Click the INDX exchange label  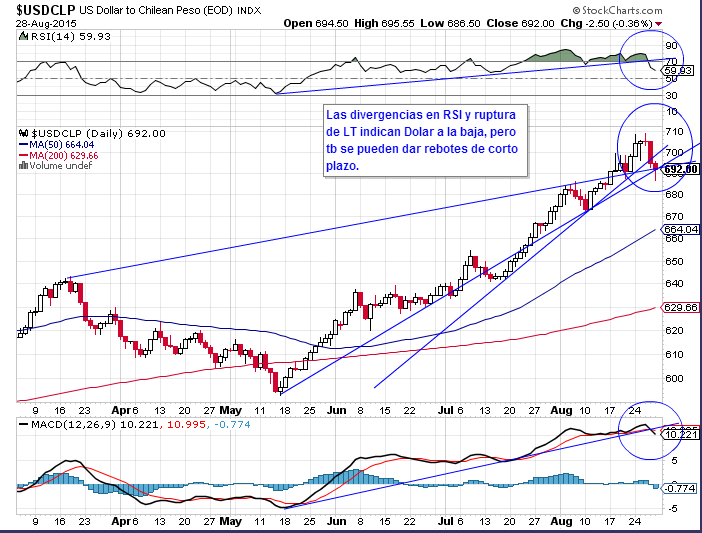[249, 10]
